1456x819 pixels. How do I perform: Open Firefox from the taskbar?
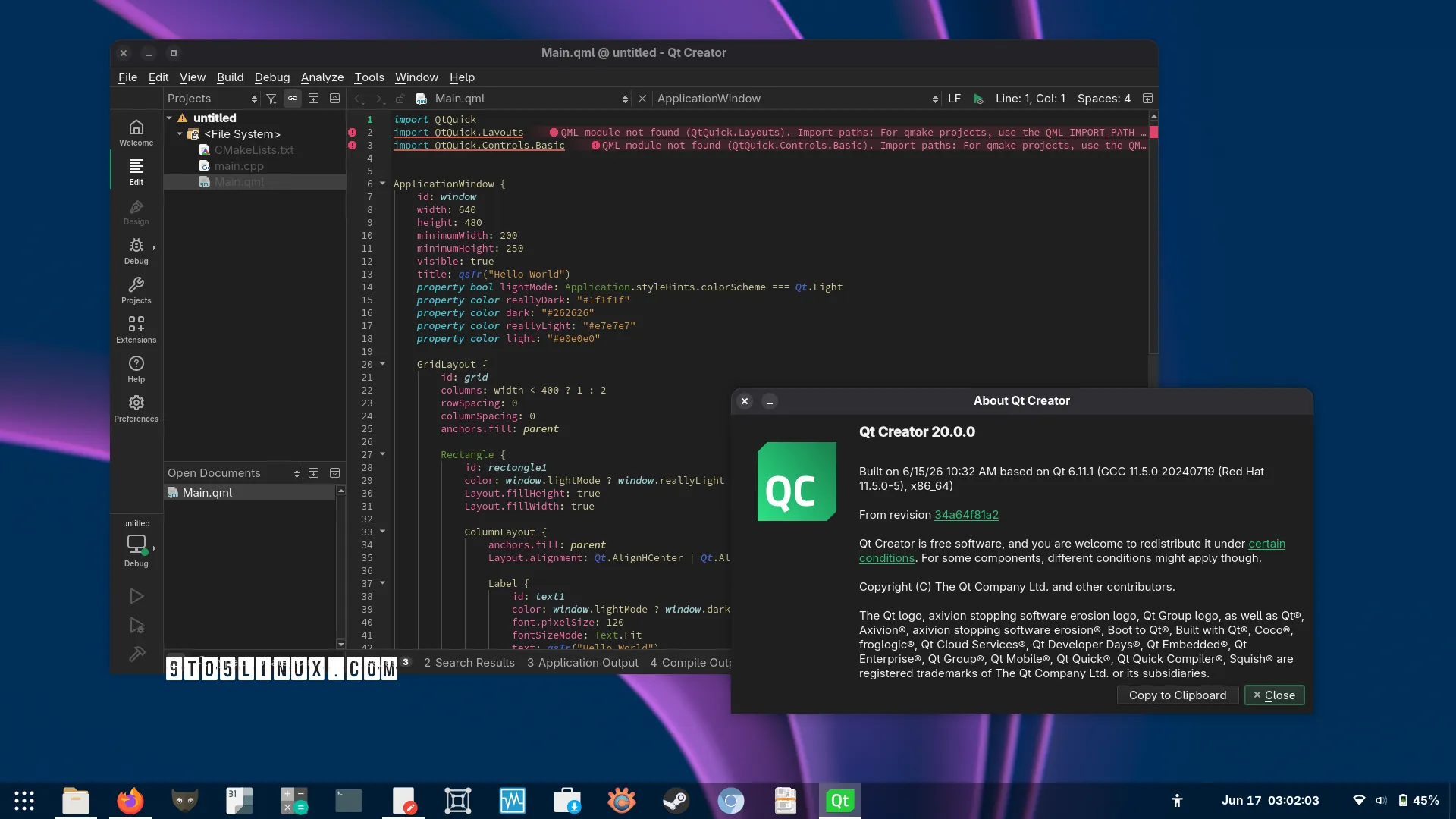[x=130, y=801]
